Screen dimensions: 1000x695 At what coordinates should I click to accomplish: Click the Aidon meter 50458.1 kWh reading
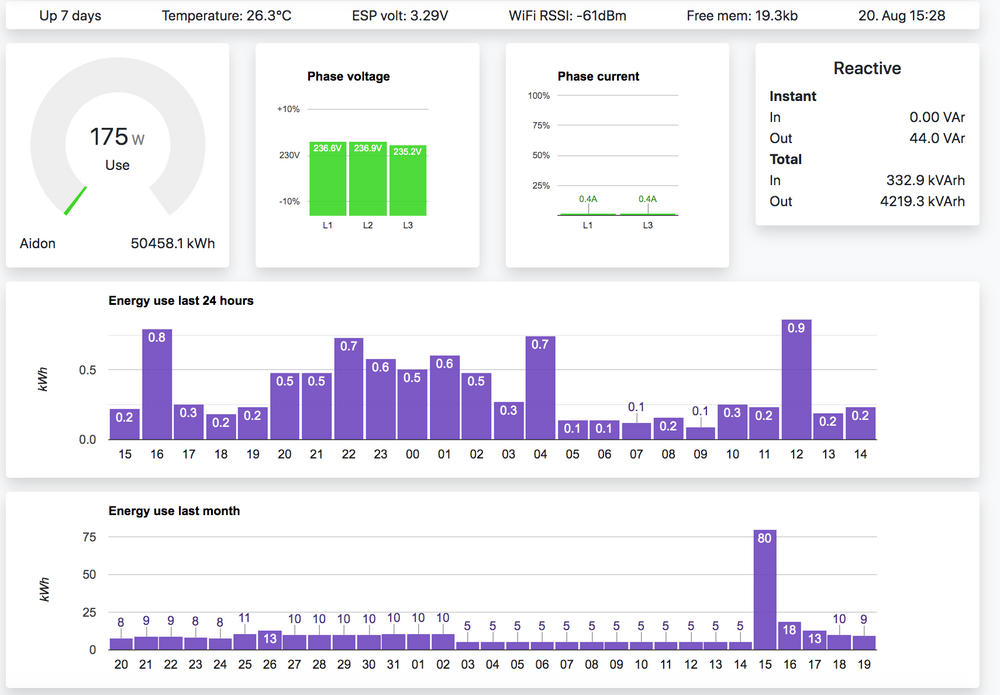coord(172,243)
